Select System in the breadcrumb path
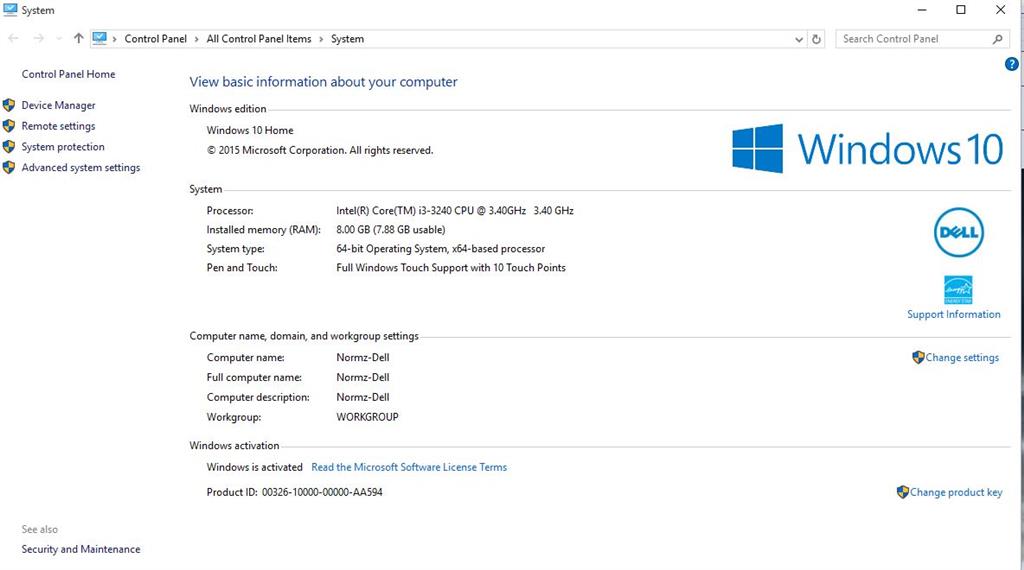This screenshot has width=1024, height=570. tap(347, 39)
